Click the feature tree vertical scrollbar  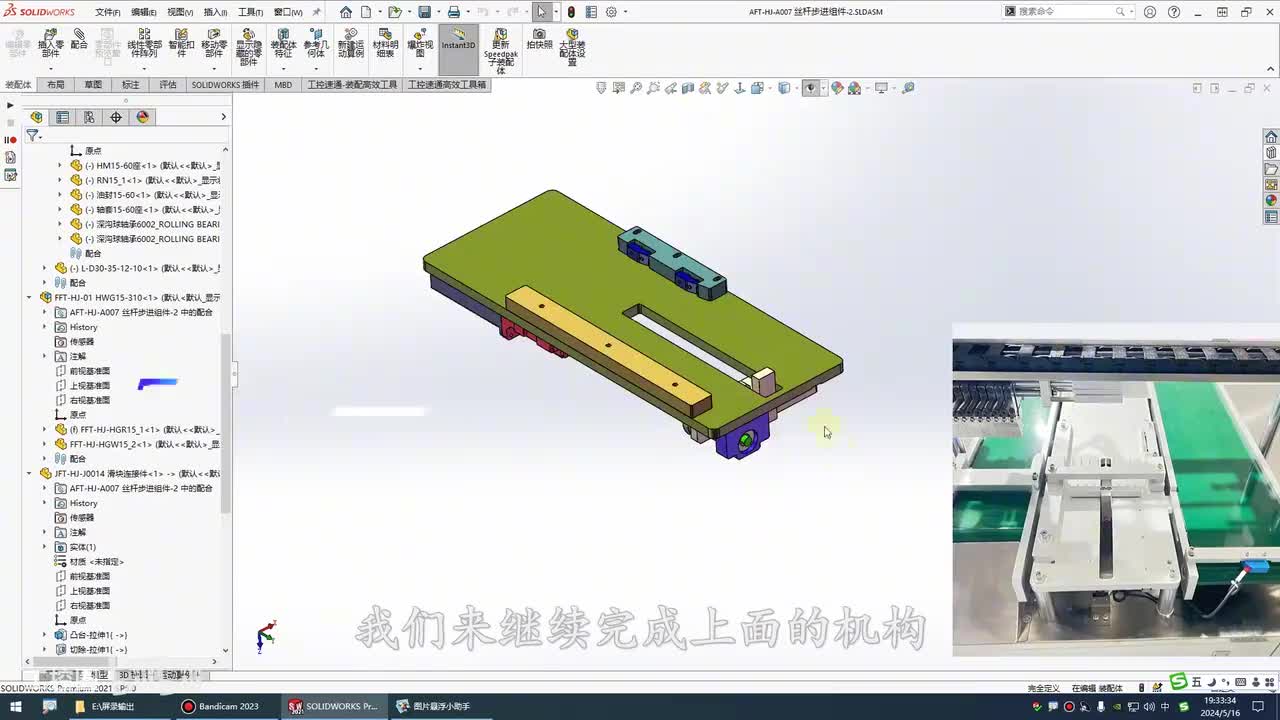pyautogui.click(x=225, y=424)
